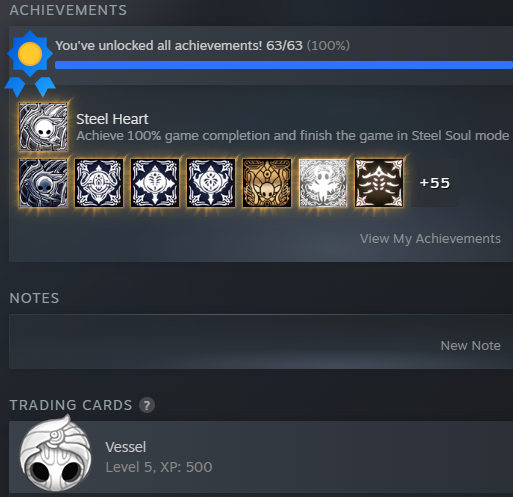Viewport: 513px width, 497px height.
Task: Create a New Note
Action: 470,346
